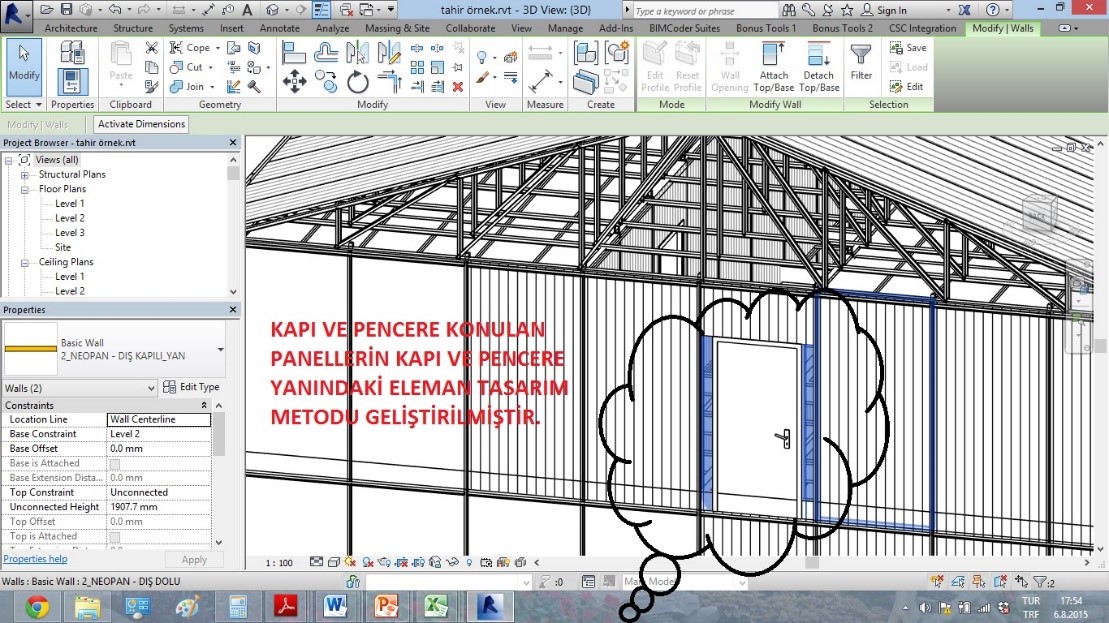Toggle the Base is Attached checkbox
This screenshot has height=623, width=1109.
point(114,464)
